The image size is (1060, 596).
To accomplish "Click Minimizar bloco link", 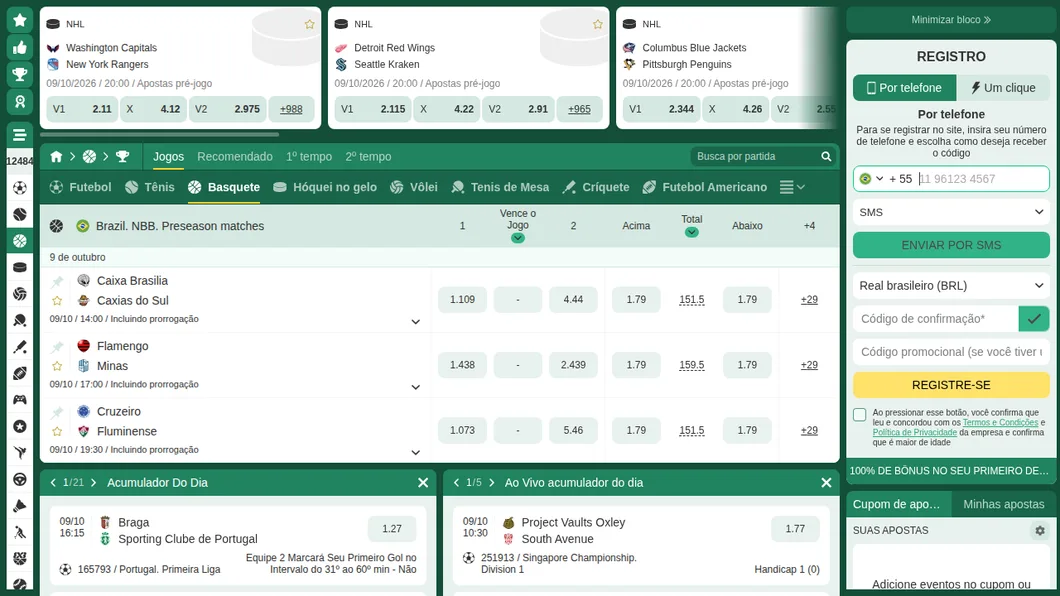I will point(951,20).
